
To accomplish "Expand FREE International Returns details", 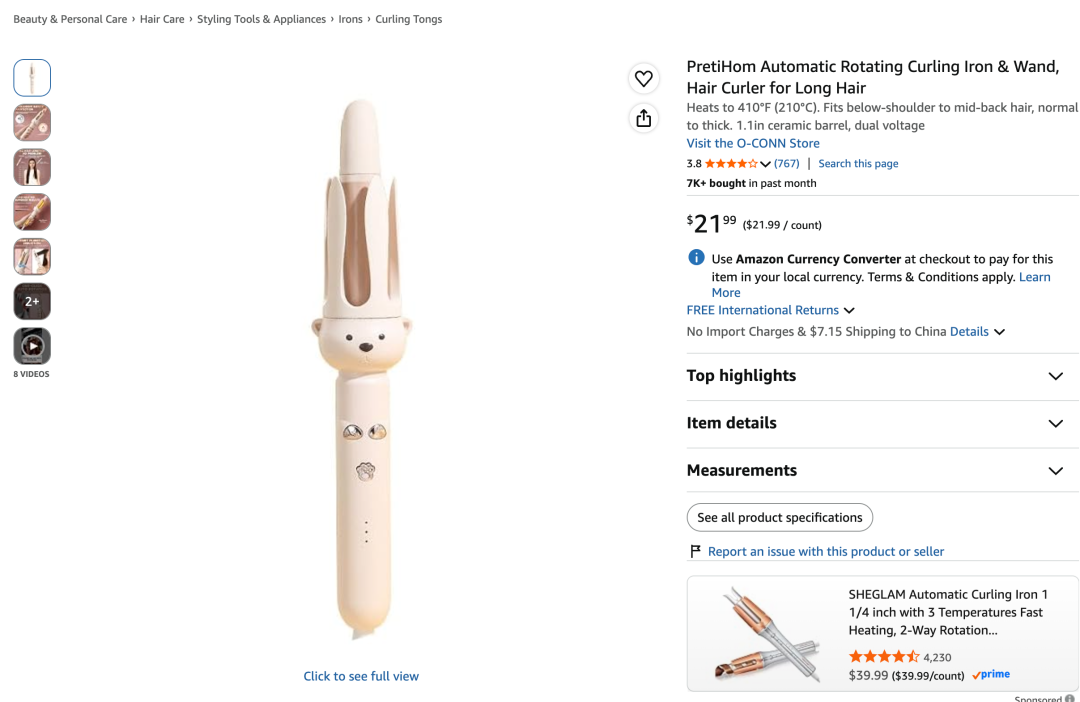I will [x=771, y=310].
